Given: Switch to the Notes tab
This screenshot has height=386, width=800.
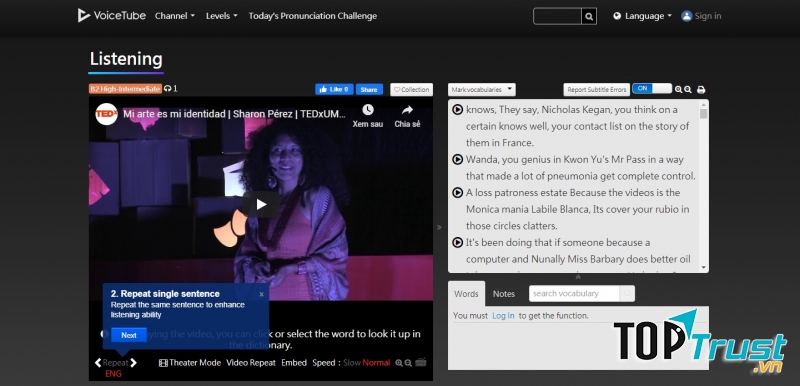Looking at the screenshot, I should (x=504, y=294).
